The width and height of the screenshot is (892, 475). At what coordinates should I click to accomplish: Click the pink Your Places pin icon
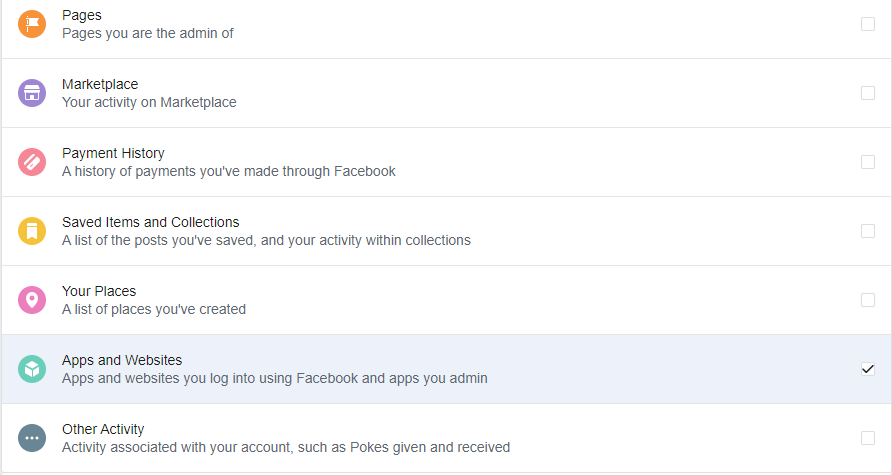coord(32,300)
